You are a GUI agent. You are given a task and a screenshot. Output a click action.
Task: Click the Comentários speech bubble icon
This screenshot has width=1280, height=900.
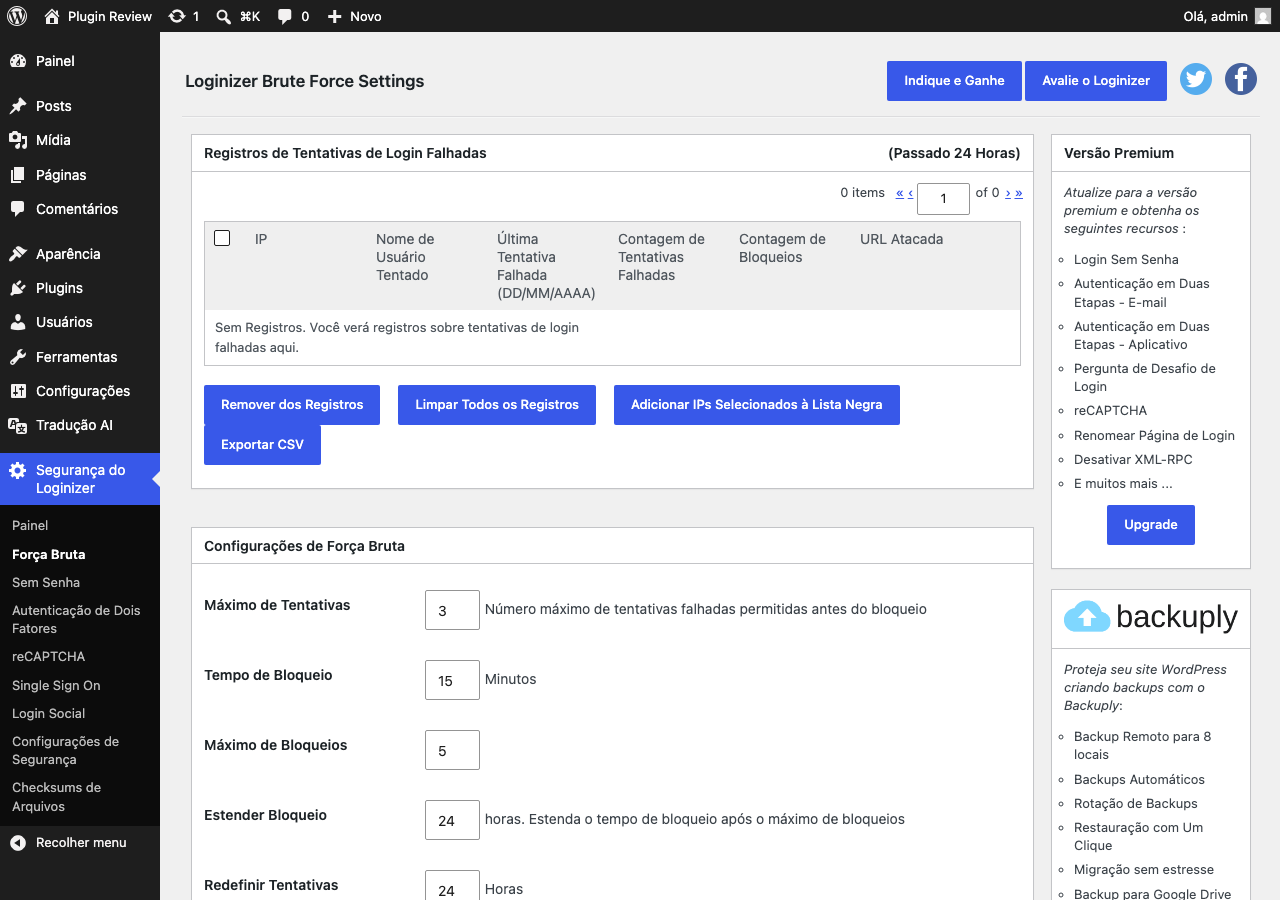click(x=18, y=209)
